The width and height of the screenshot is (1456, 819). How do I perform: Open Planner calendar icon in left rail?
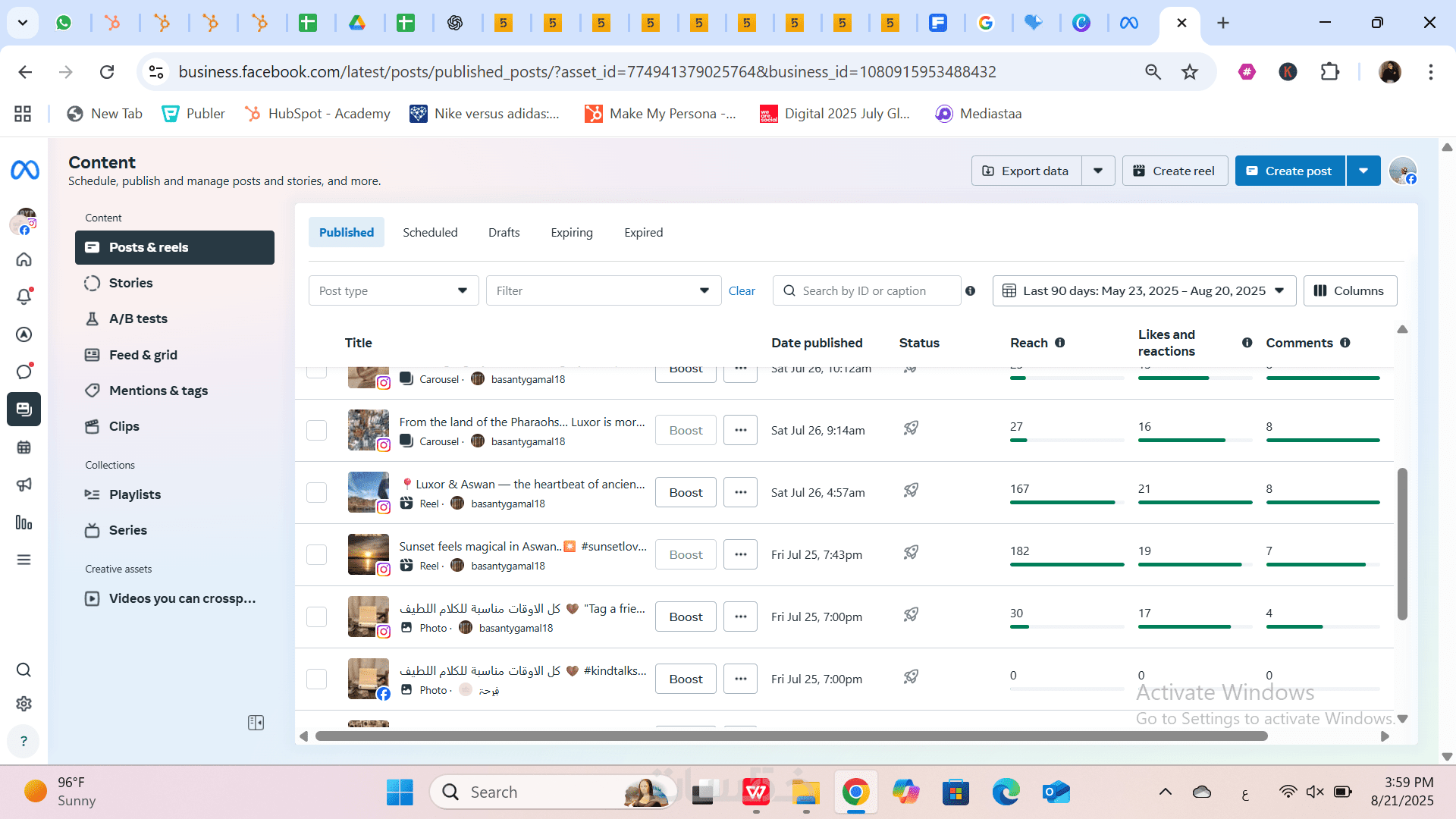point(24,447)
